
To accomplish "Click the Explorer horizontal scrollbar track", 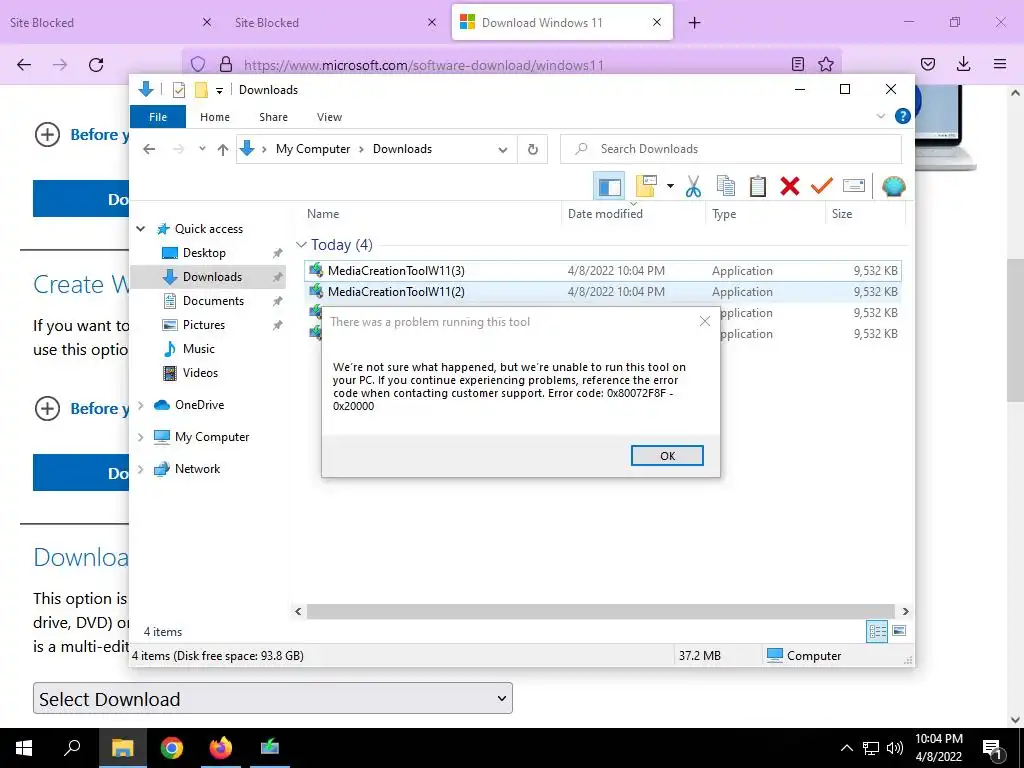I will coord(600,611).
